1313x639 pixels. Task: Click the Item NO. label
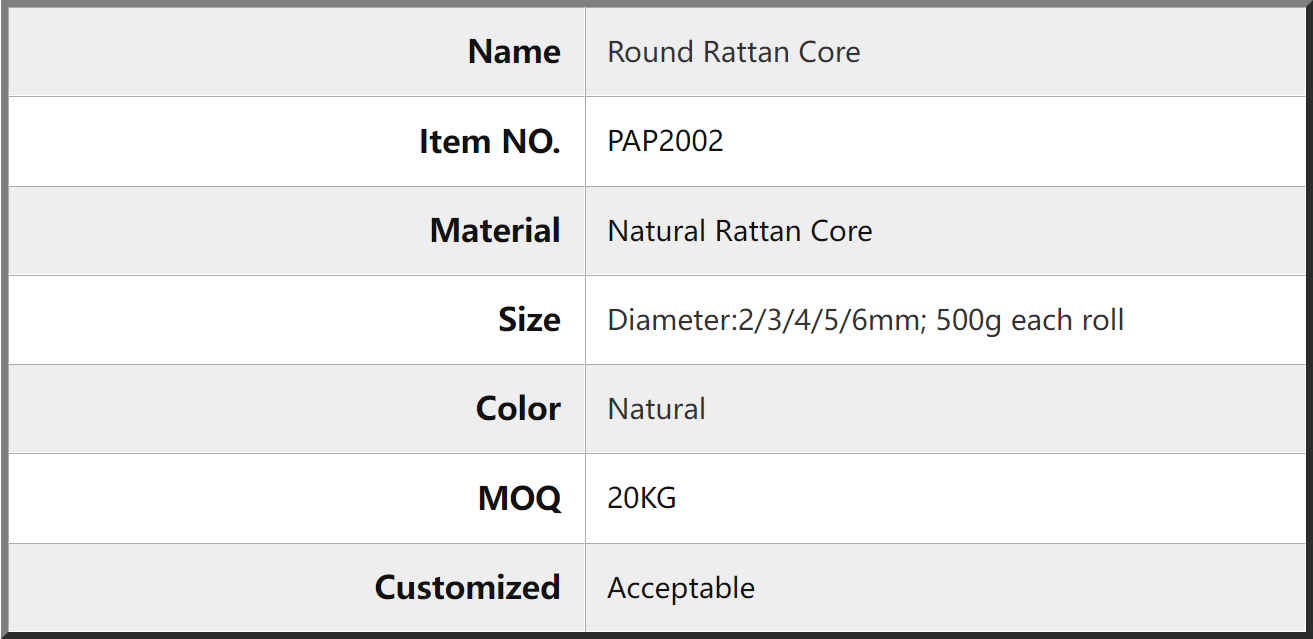pyautogui.click(x=490, y=142)
